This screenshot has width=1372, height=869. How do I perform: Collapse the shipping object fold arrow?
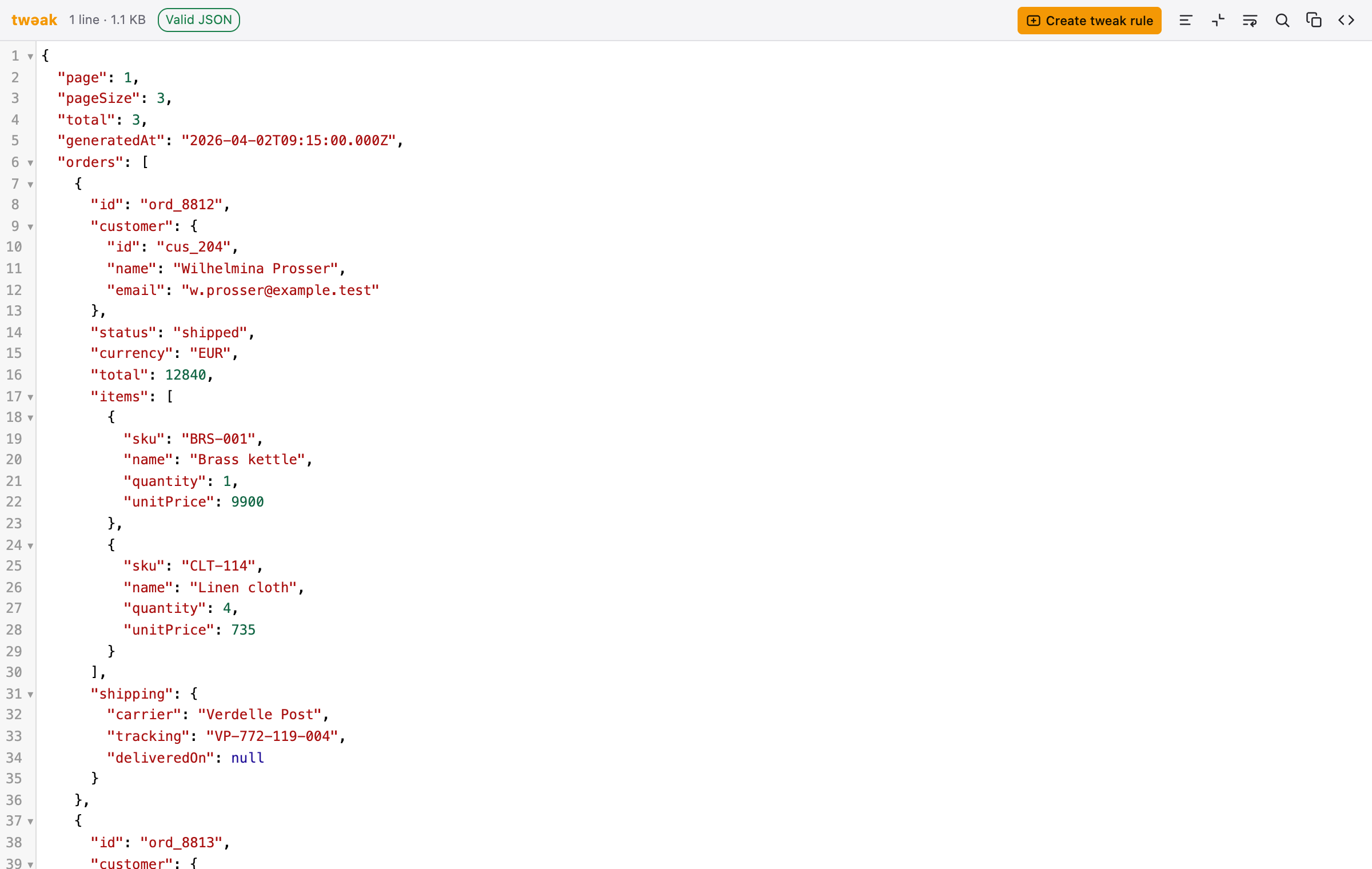point(30,695)
